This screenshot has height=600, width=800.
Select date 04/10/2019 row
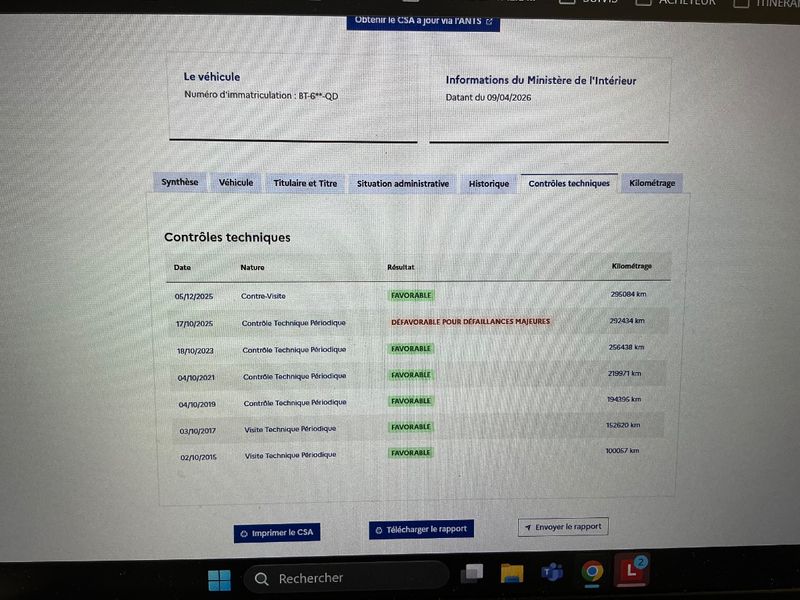coord(197,405)
